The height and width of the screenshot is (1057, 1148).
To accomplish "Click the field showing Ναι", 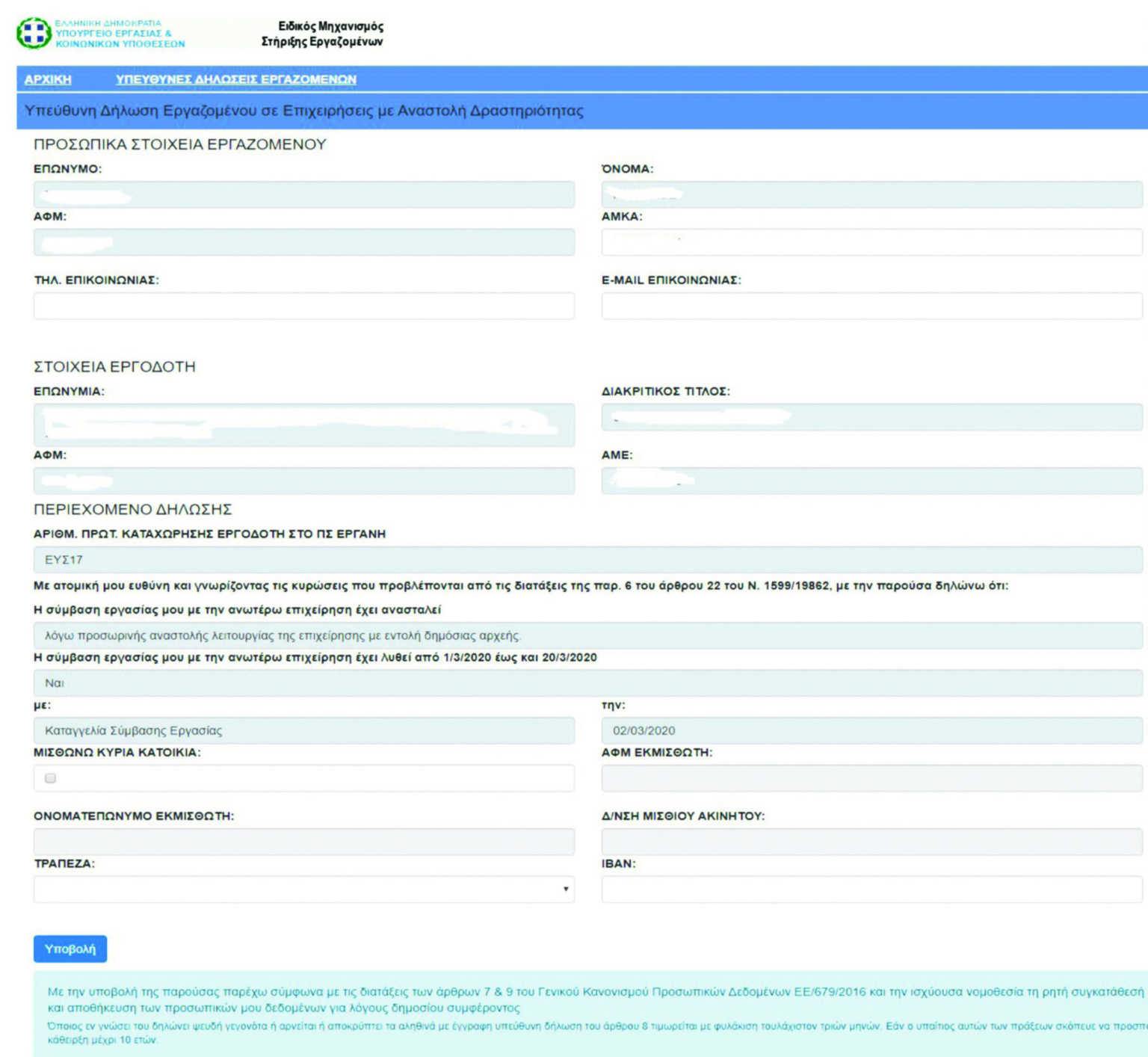I will click(587, 682).
